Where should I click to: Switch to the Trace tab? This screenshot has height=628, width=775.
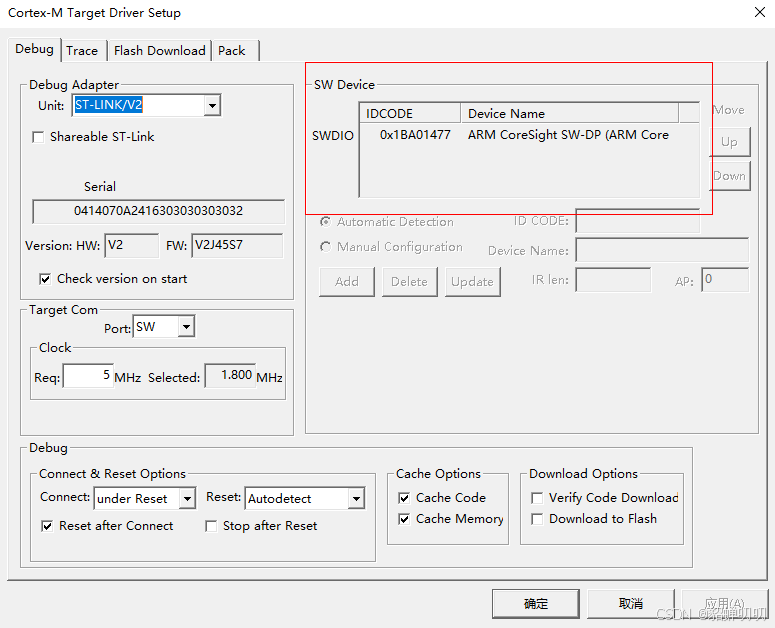(82, 51)
